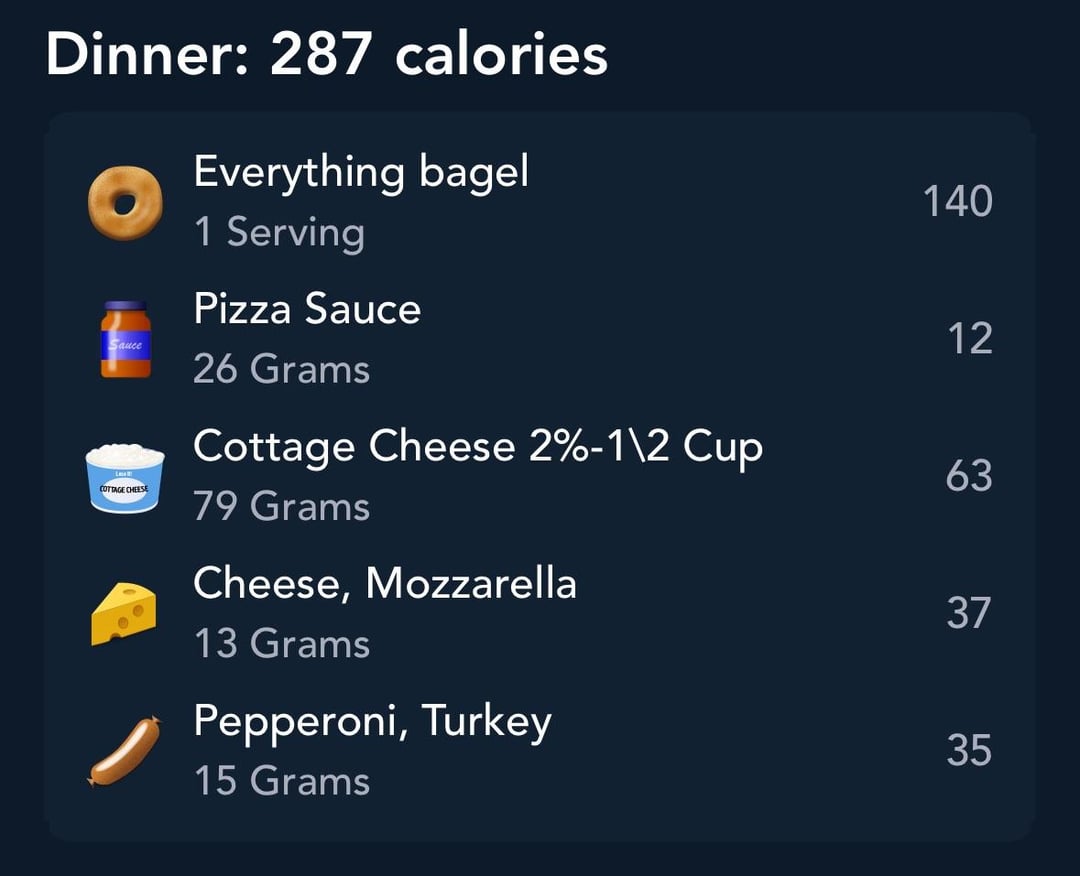This screenshot has width=1080, height=876.
Task: Tap the 140 calorie value for bagel
Action: 957,202
